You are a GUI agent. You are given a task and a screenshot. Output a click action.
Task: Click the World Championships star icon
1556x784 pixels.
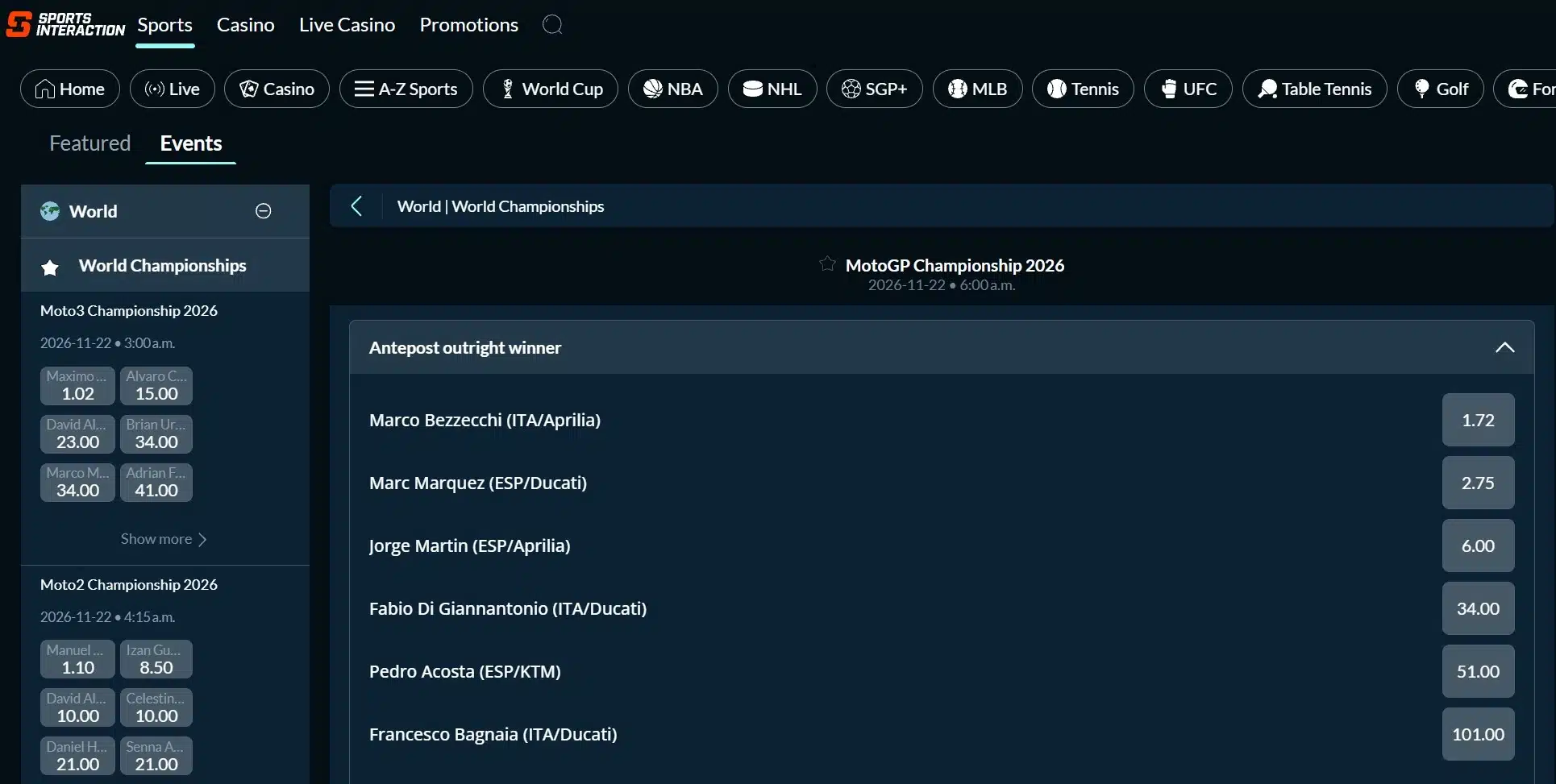[50, 268]
